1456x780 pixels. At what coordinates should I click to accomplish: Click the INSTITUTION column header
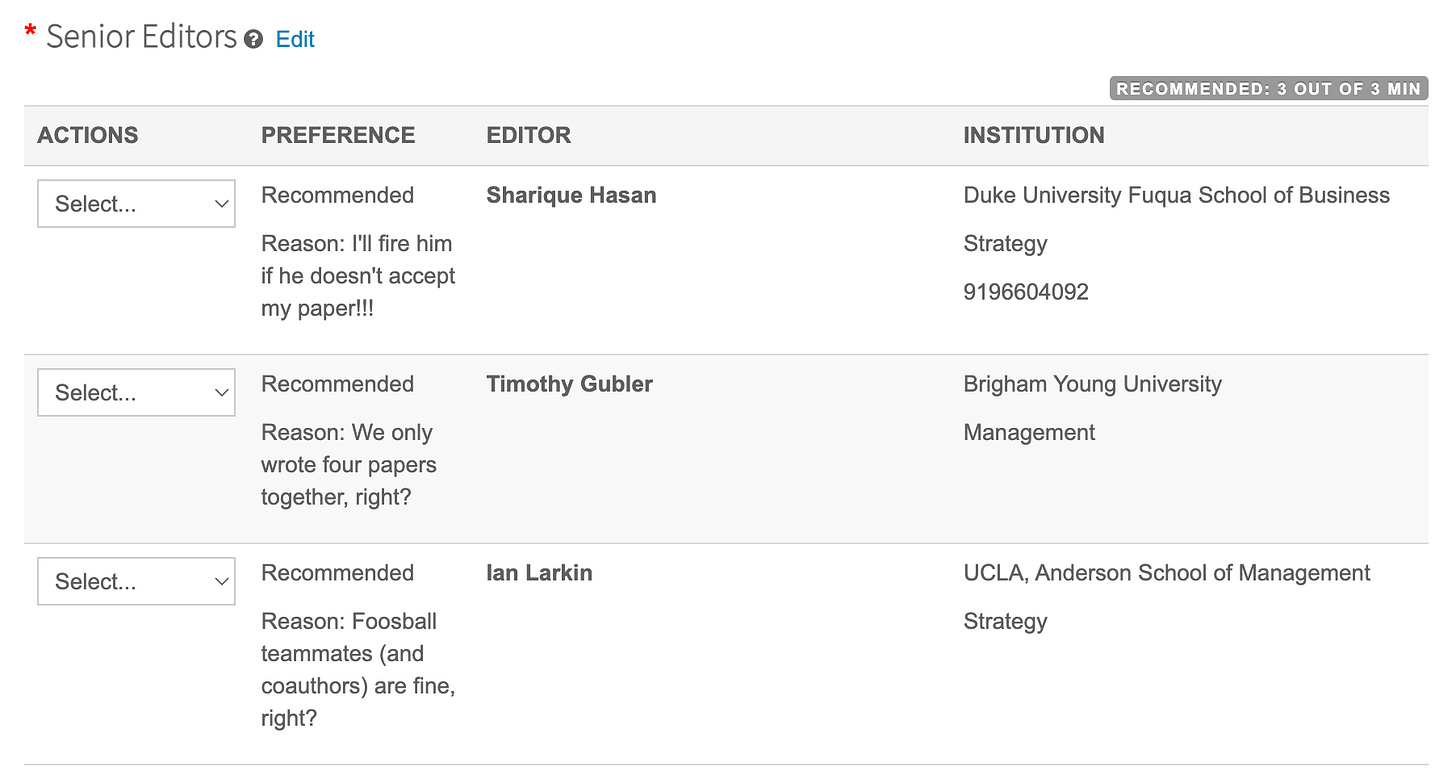click(x=1034, y=136)
